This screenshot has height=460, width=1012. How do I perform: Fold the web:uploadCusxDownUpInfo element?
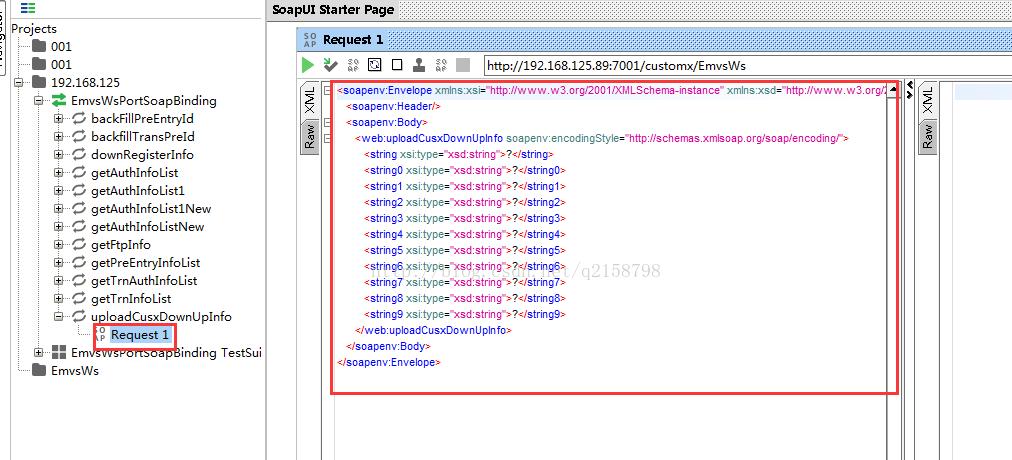click(x=327, y=138)
